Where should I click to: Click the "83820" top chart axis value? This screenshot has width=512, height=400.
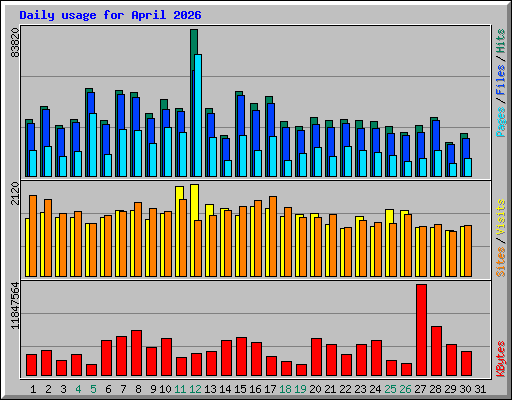tap(15, 42)
